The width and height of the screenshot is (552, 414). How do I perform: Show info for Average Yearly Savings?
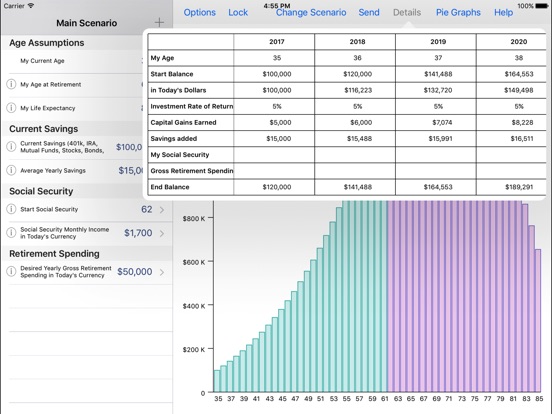point(11,170)
